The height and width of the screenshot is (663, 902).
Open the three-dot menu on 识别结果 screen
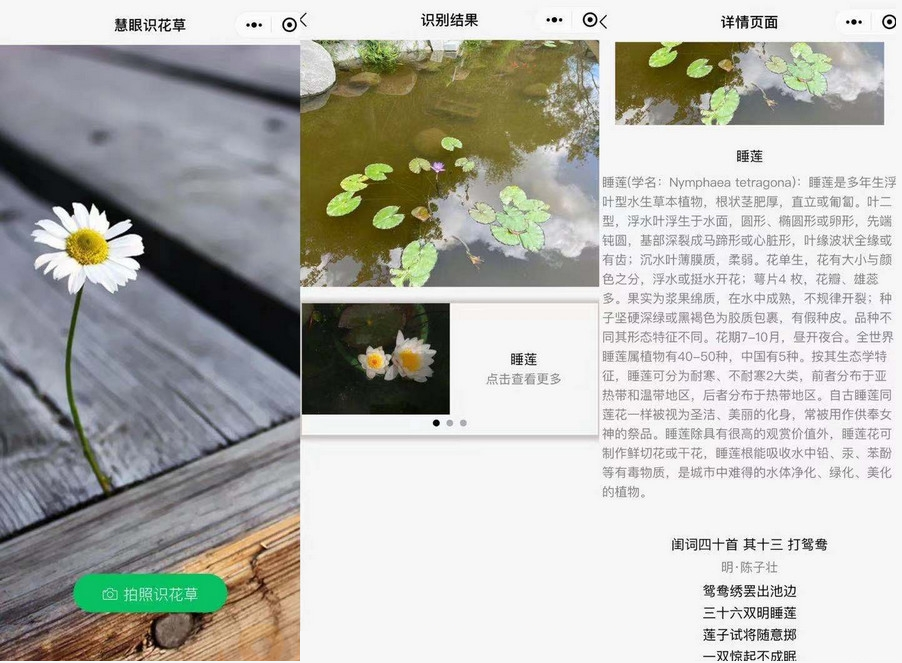(554, 20)
